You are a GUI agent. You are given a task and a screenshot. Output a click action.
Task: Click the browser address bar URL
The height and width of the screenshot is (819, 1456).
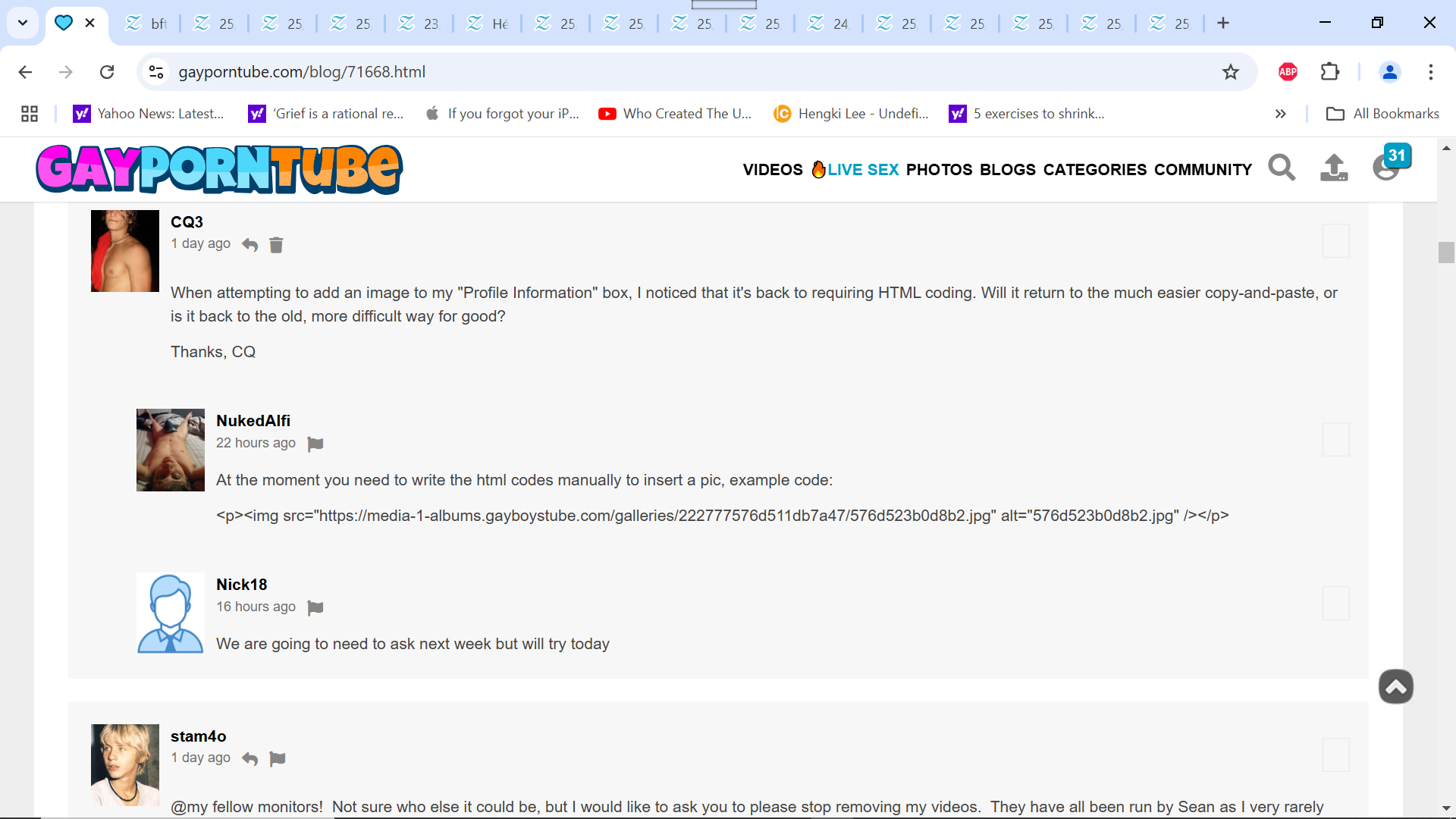(x=302, y=72)
